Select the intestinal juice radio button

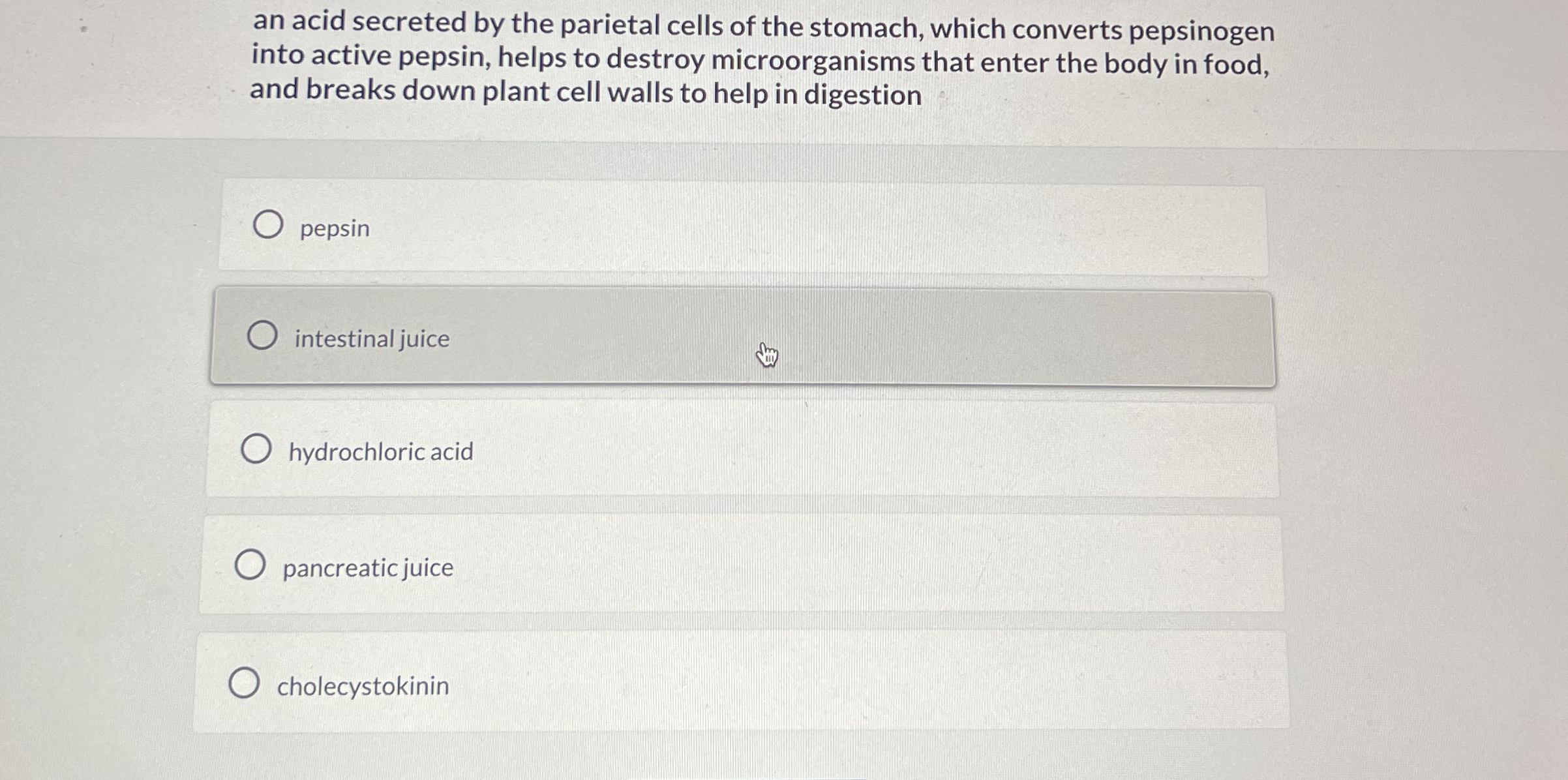pos(264,337)
